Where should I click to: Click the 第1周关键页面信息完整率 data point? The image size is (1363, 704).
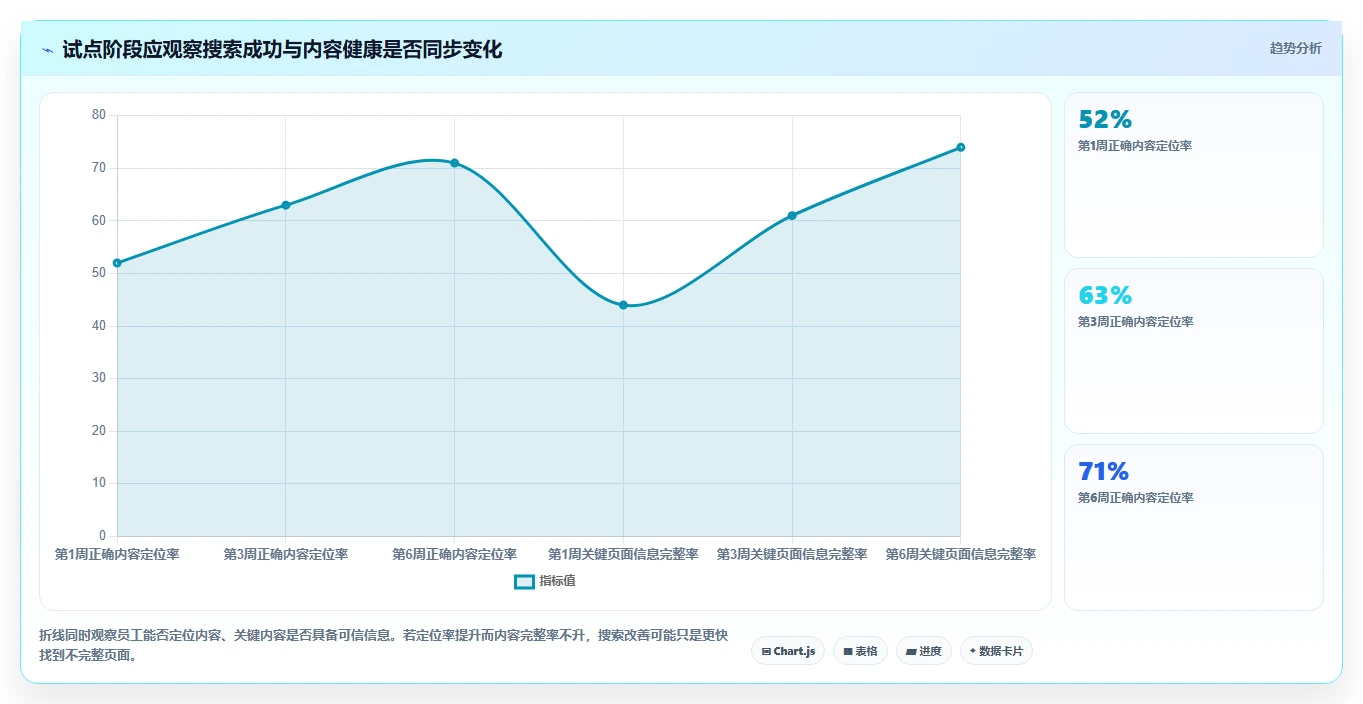(623, 305)
